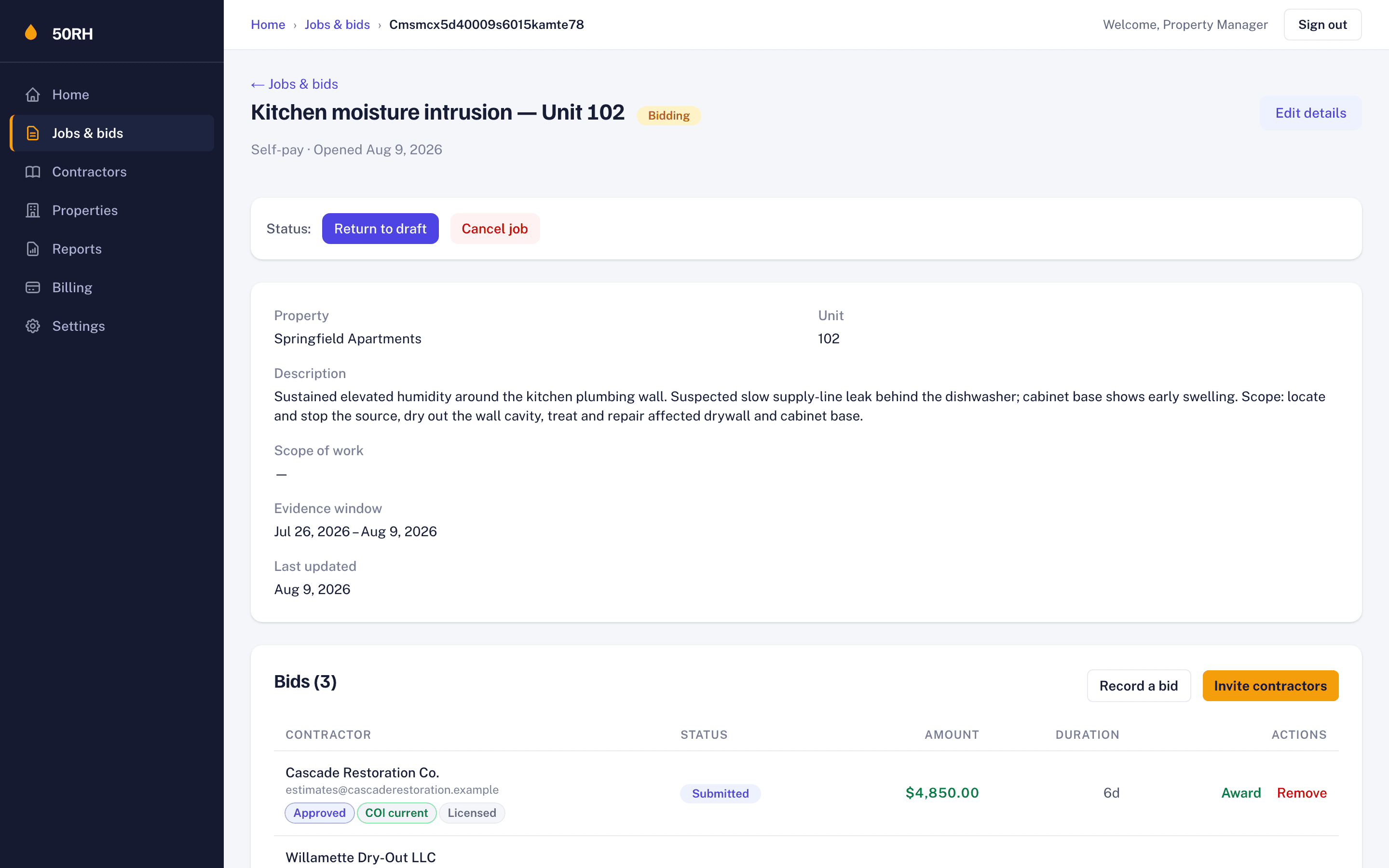Click the Springfield Apartments property value
This screenshot has height=868, width=1389.
347,339
